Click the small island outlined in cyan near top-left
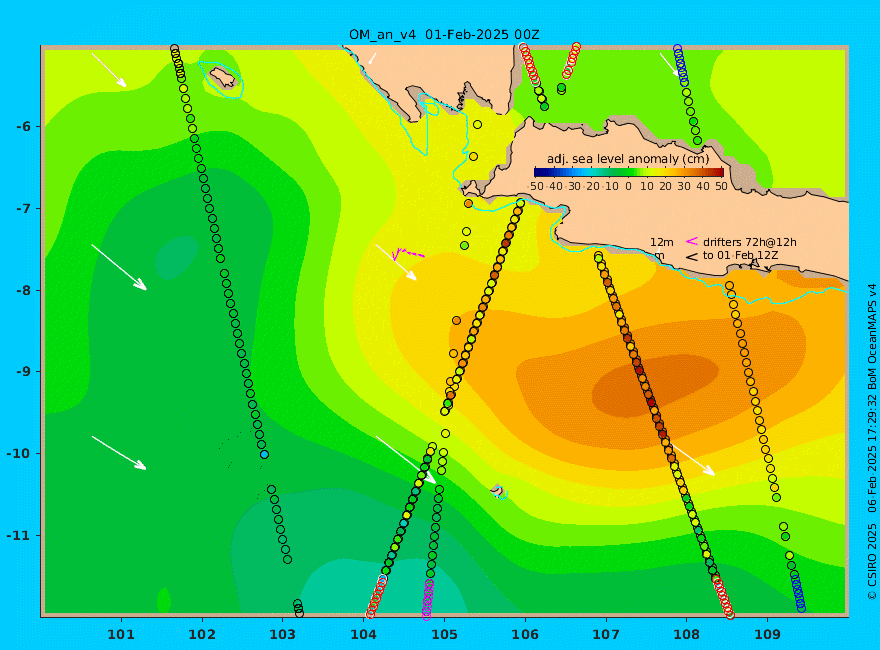Screen dimensions: 880x650 point(223,77)
